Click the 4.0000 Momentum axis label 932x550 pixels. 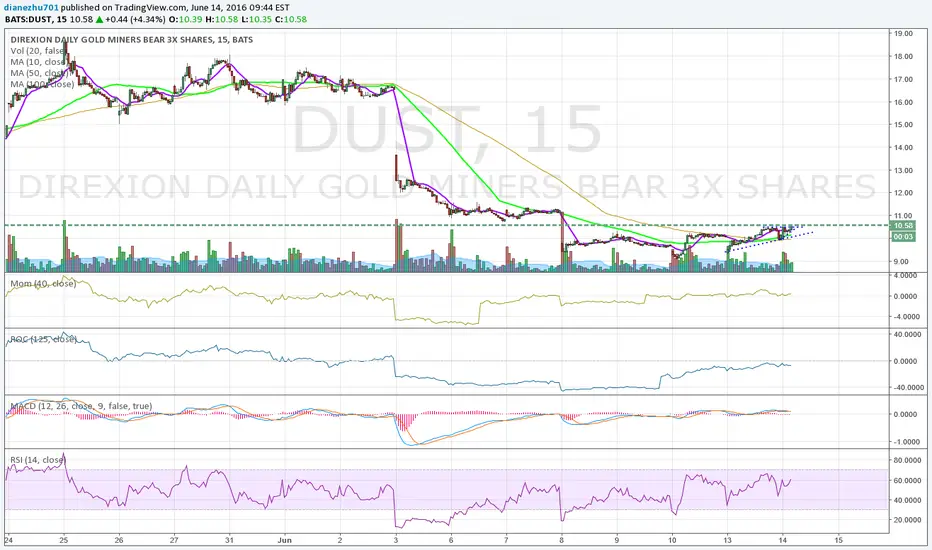(905, 276)
